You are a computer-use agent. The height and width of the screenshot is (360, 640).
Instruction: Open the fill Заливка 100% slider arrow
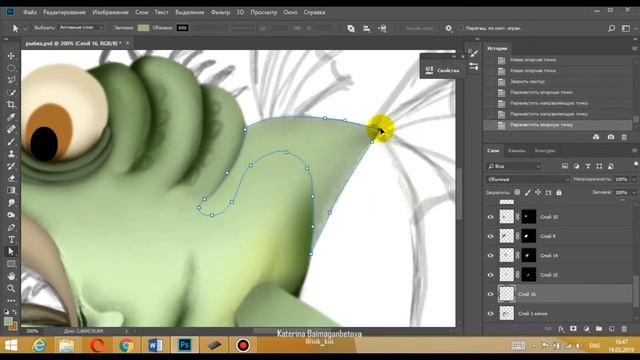click(x=634, y=192)
